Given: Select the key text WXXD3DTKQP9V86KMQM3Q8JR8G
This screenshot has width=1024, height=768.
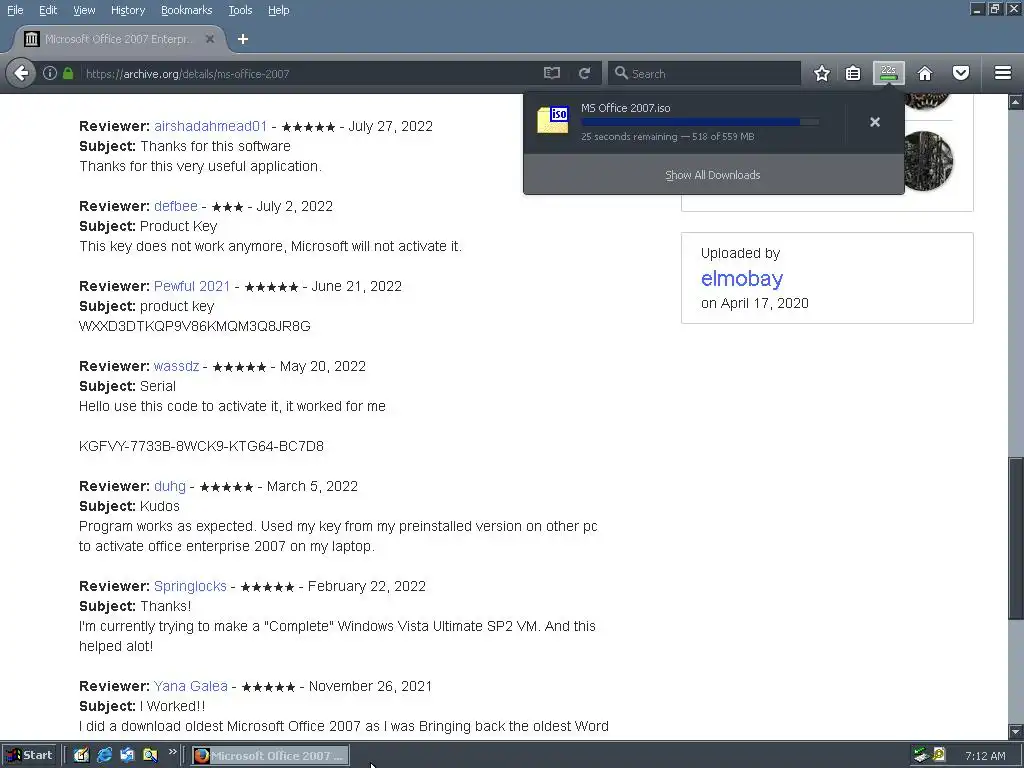Looking at the screenshot, I should [195, 326].
